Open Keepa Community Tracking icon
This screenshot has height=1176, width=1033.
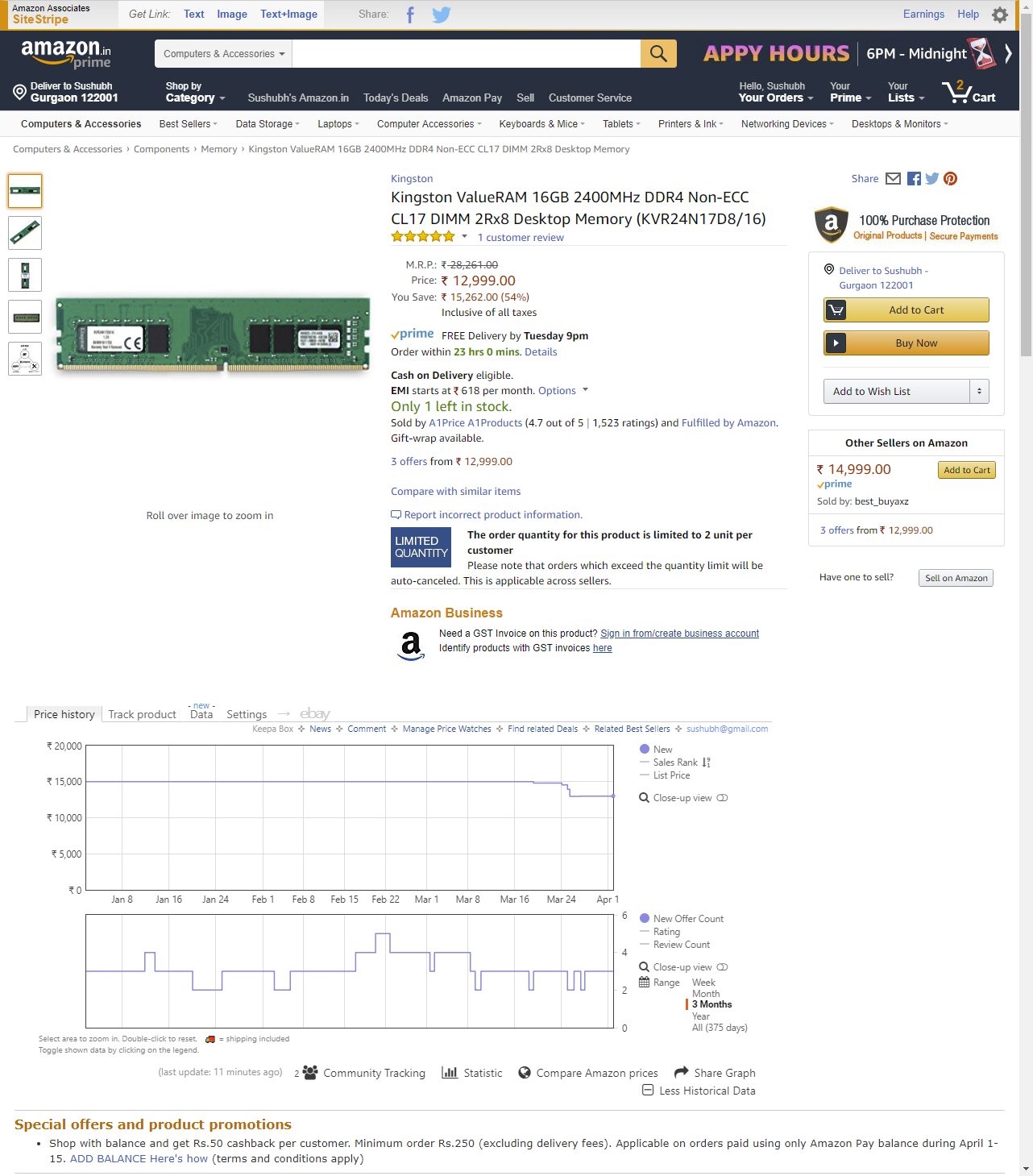point(310,1073)
